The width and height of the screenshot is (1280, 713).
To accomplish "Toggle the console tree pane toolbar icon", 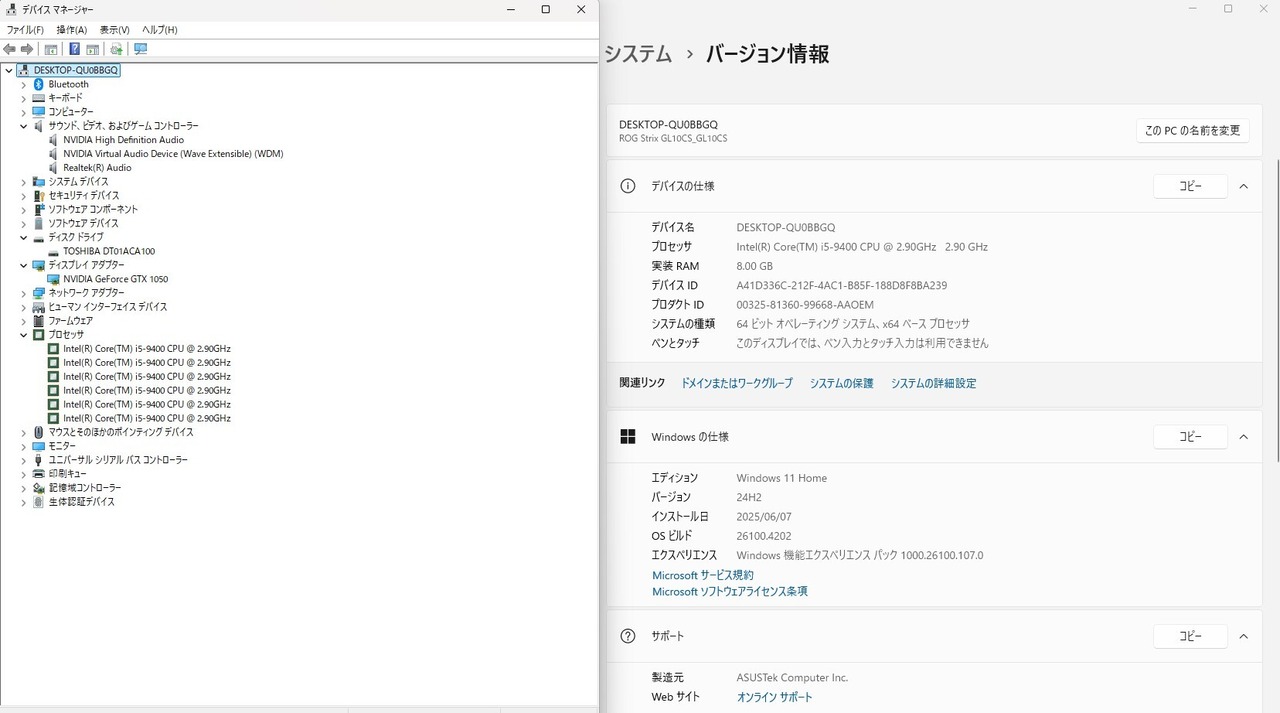I will 51,49.
